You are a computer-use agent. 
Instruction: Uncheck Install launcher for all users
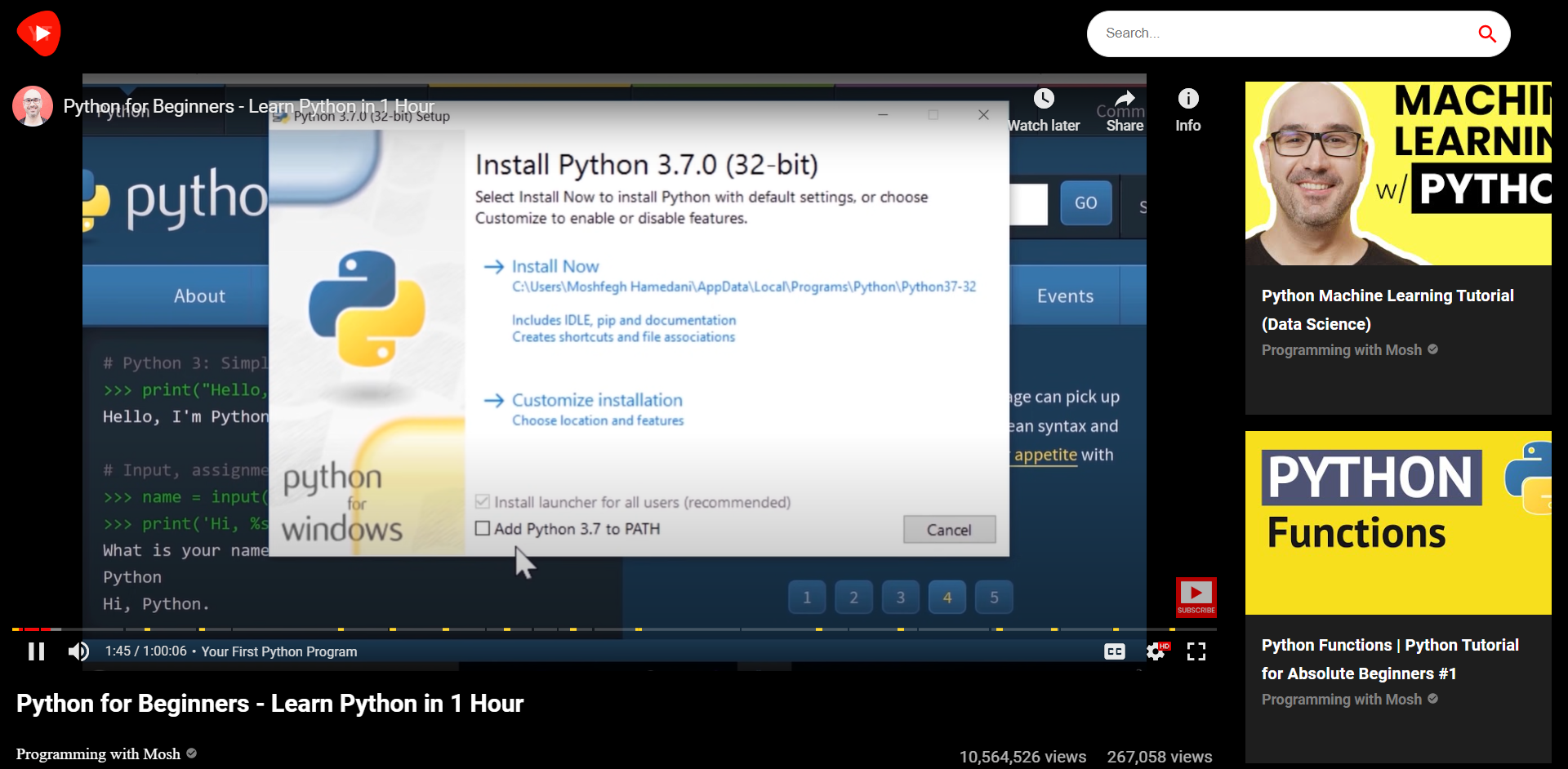point(483,501)
